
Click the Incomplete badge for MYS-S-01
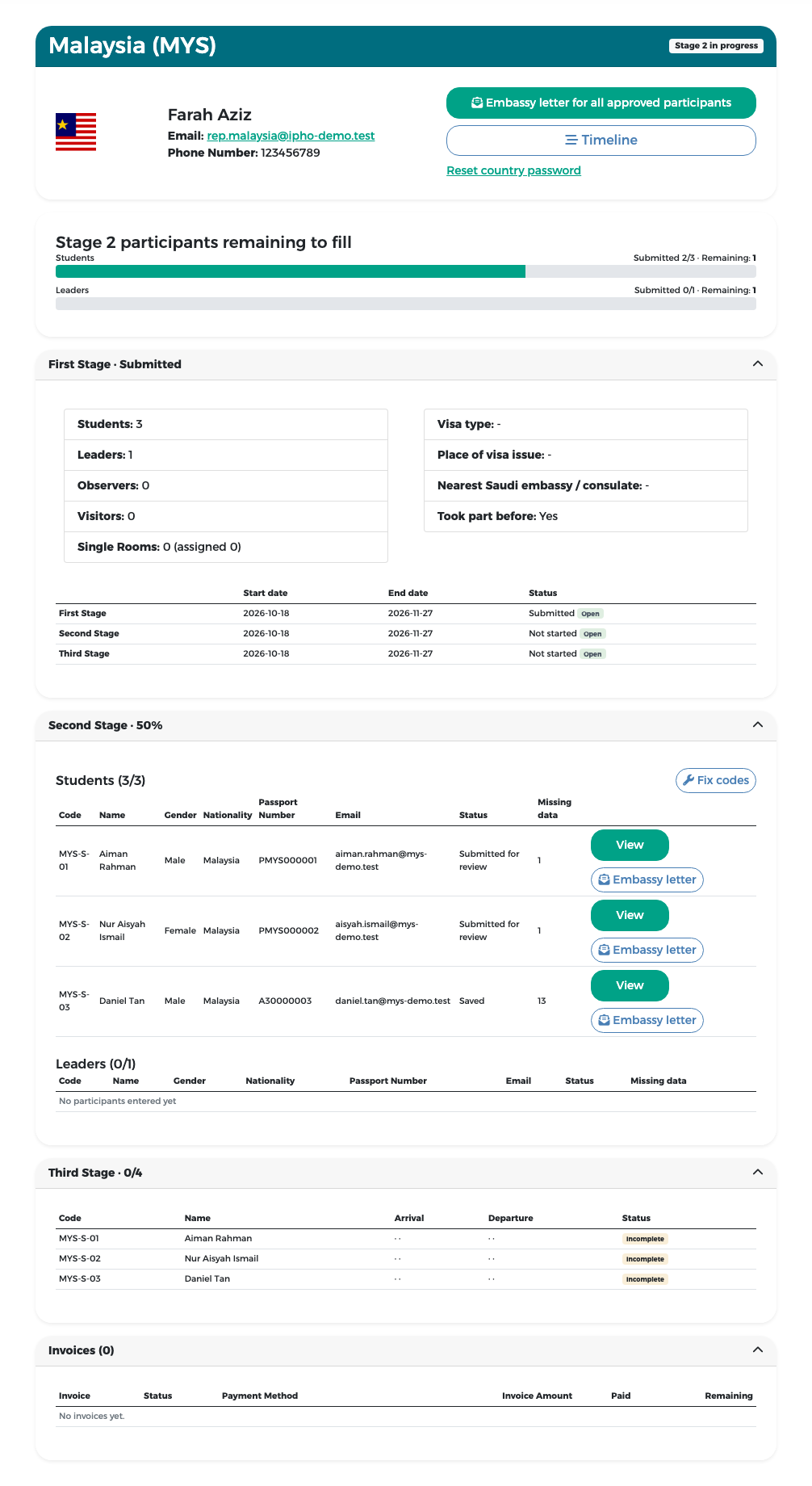[646, 1239]
